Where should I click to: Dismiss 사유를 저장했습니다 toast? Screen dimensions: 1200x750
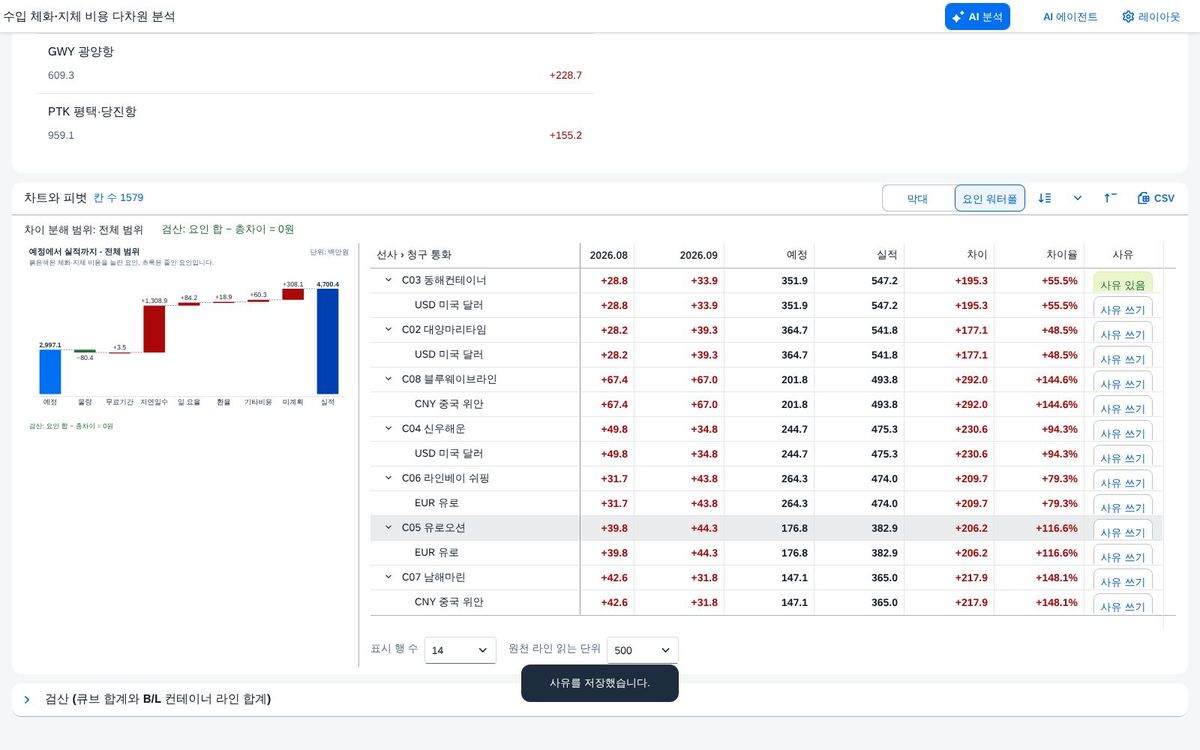600,683
